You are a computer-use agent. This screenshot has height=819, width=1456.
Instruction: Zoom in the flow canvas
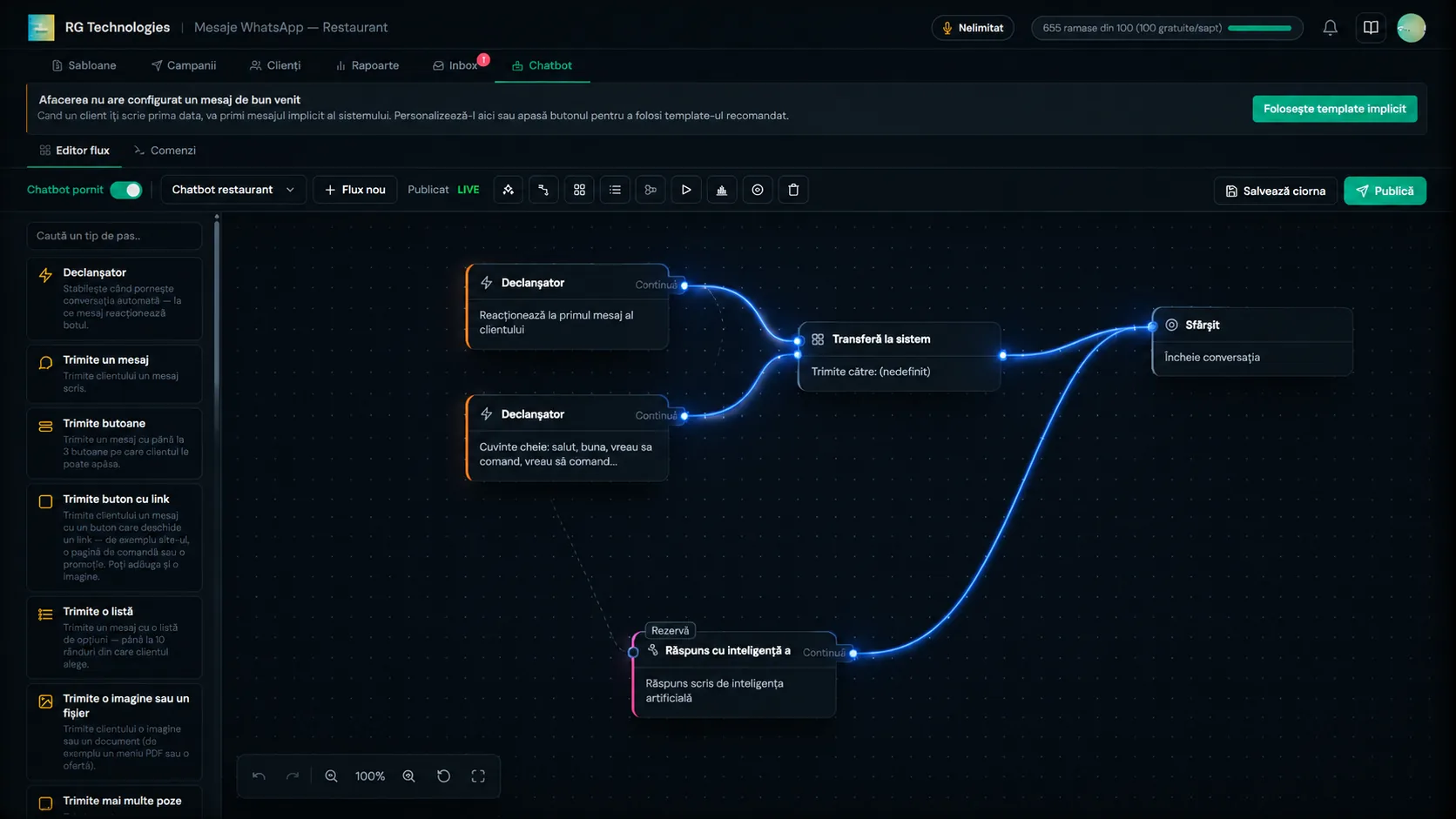pyautogui.click(x=408, y=776)
